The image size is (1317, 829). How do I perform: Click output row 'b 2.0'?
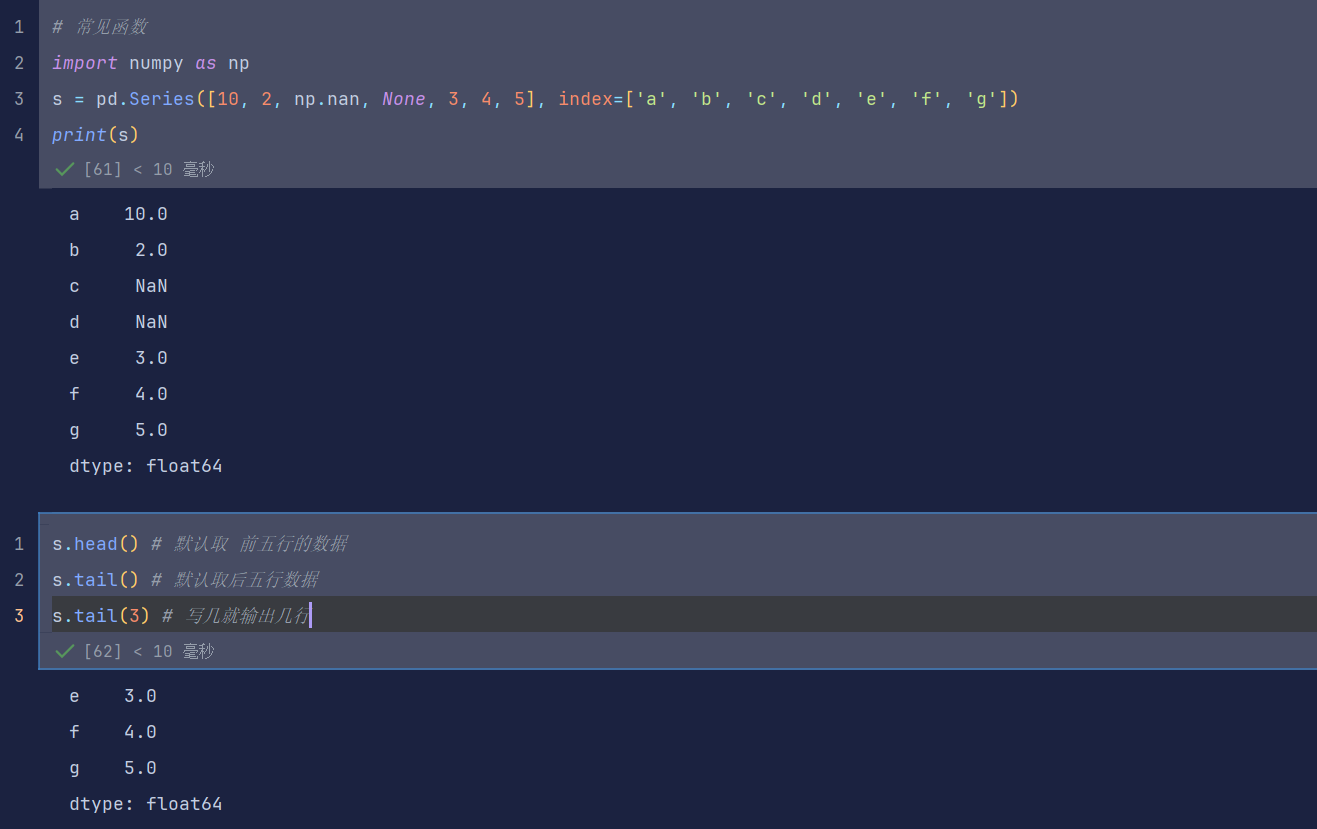point(118,250)
